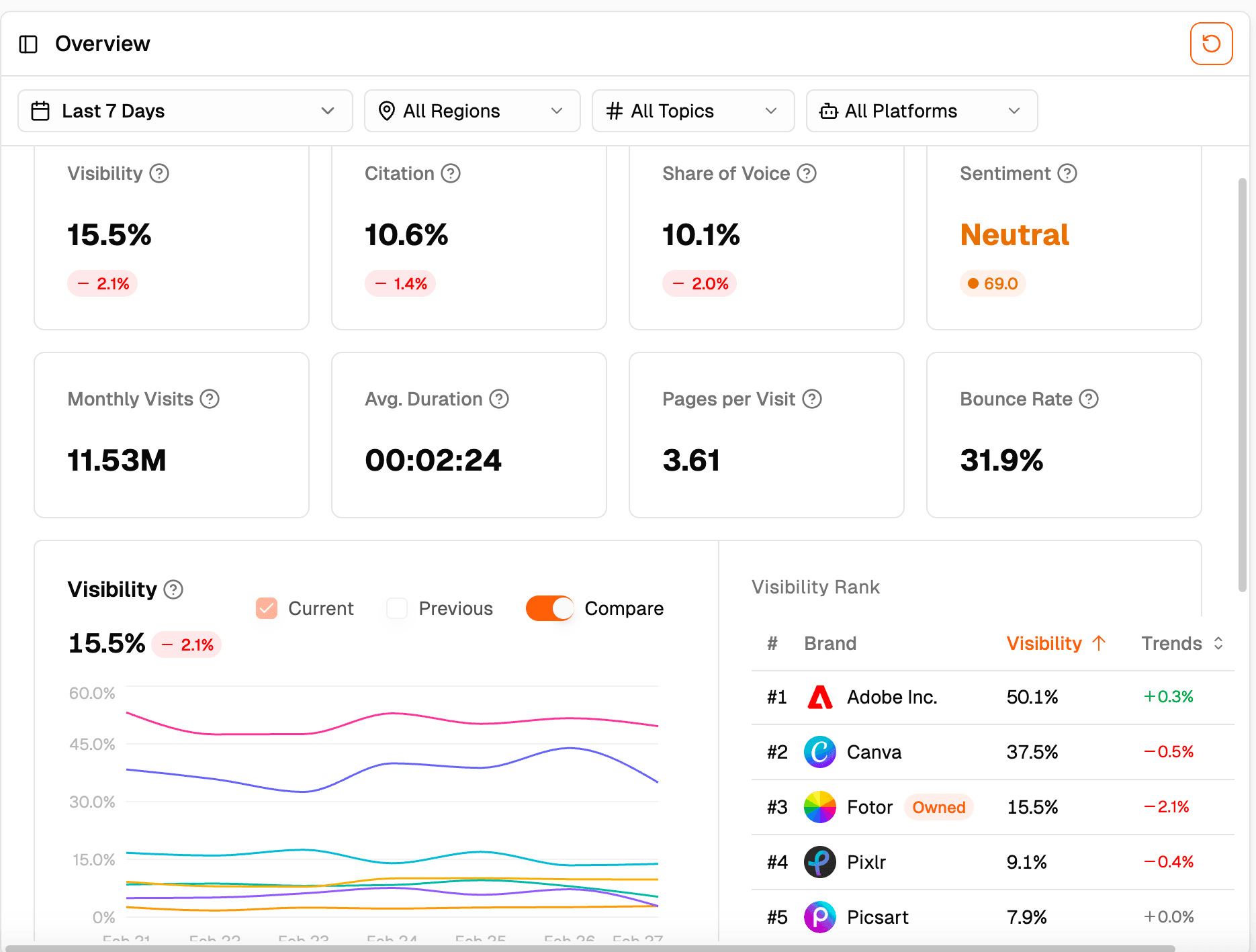
Task: Click the 69.0 sentiment score badge
Action: (993, 283)
